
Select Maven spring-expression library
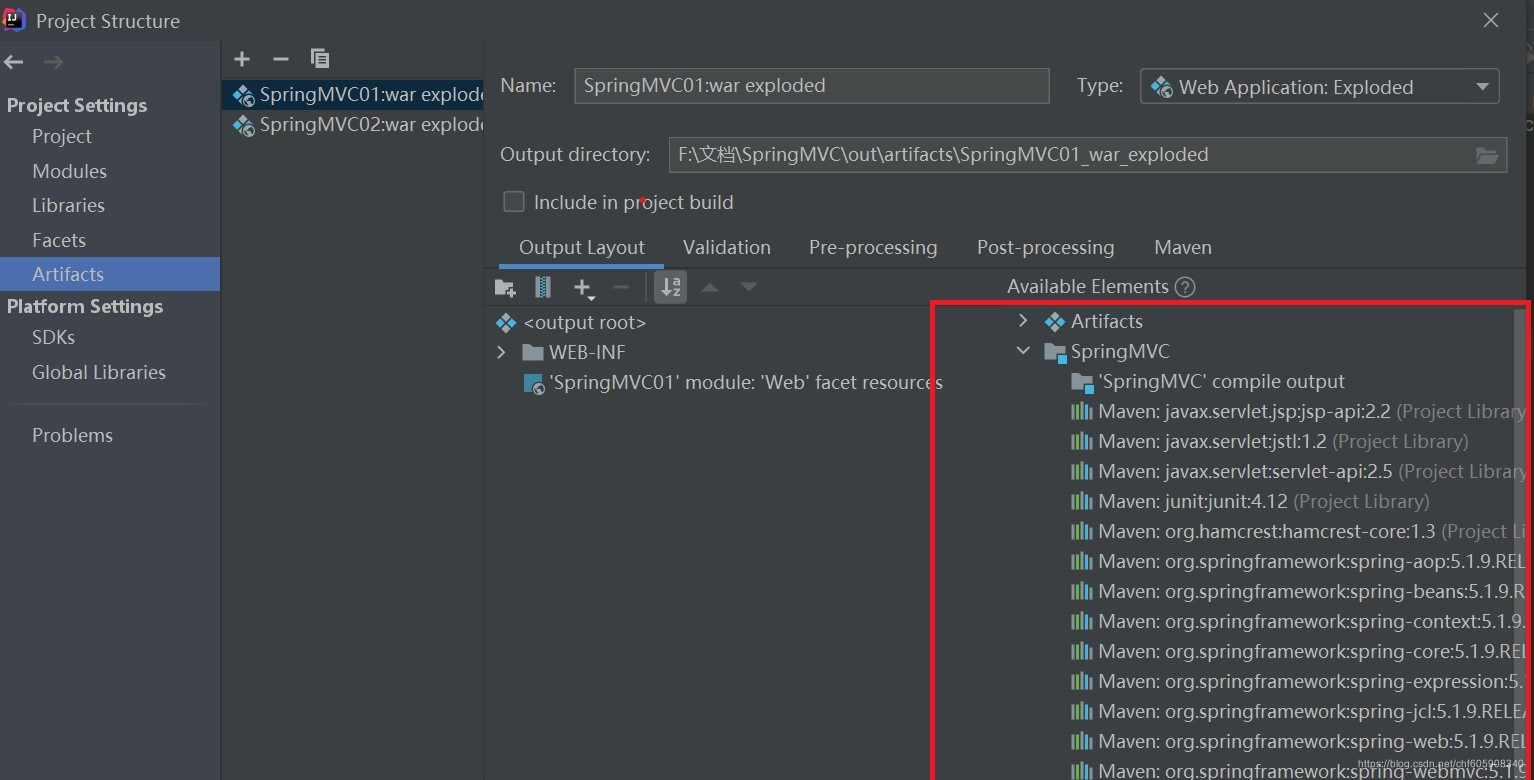point(1296,681)
